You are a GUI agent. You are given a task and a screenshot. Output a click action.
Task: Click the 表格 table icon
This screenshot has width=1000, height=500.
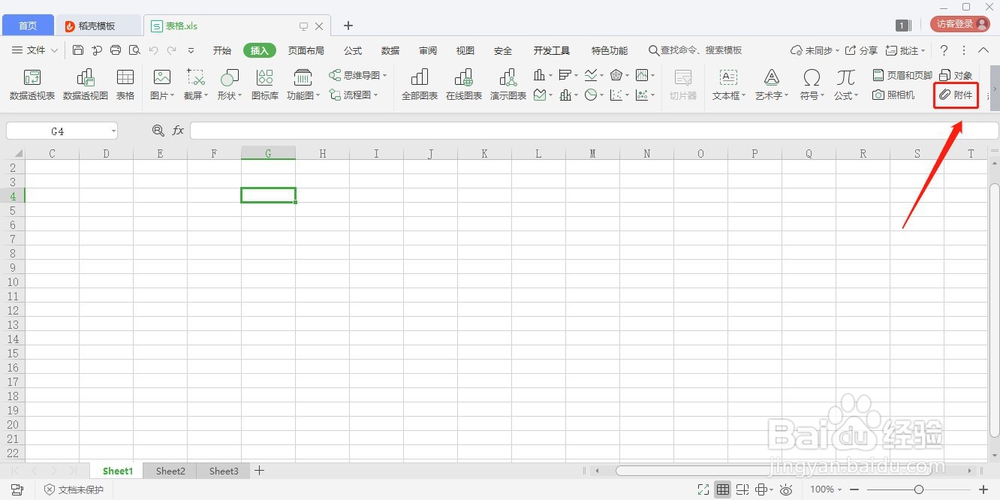pos(125,85)
